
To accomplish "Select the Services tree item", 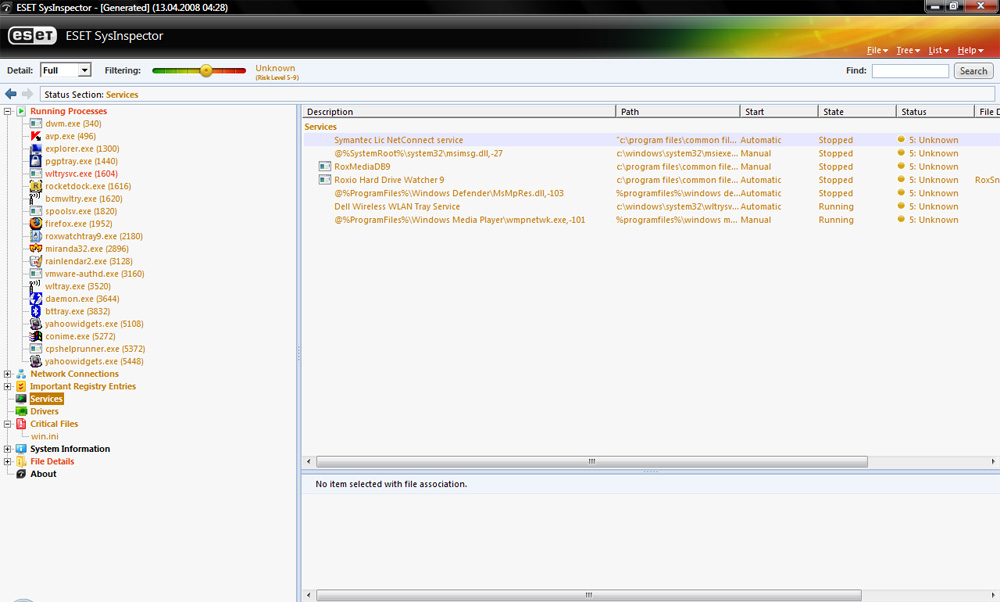I will coord(47,399).
